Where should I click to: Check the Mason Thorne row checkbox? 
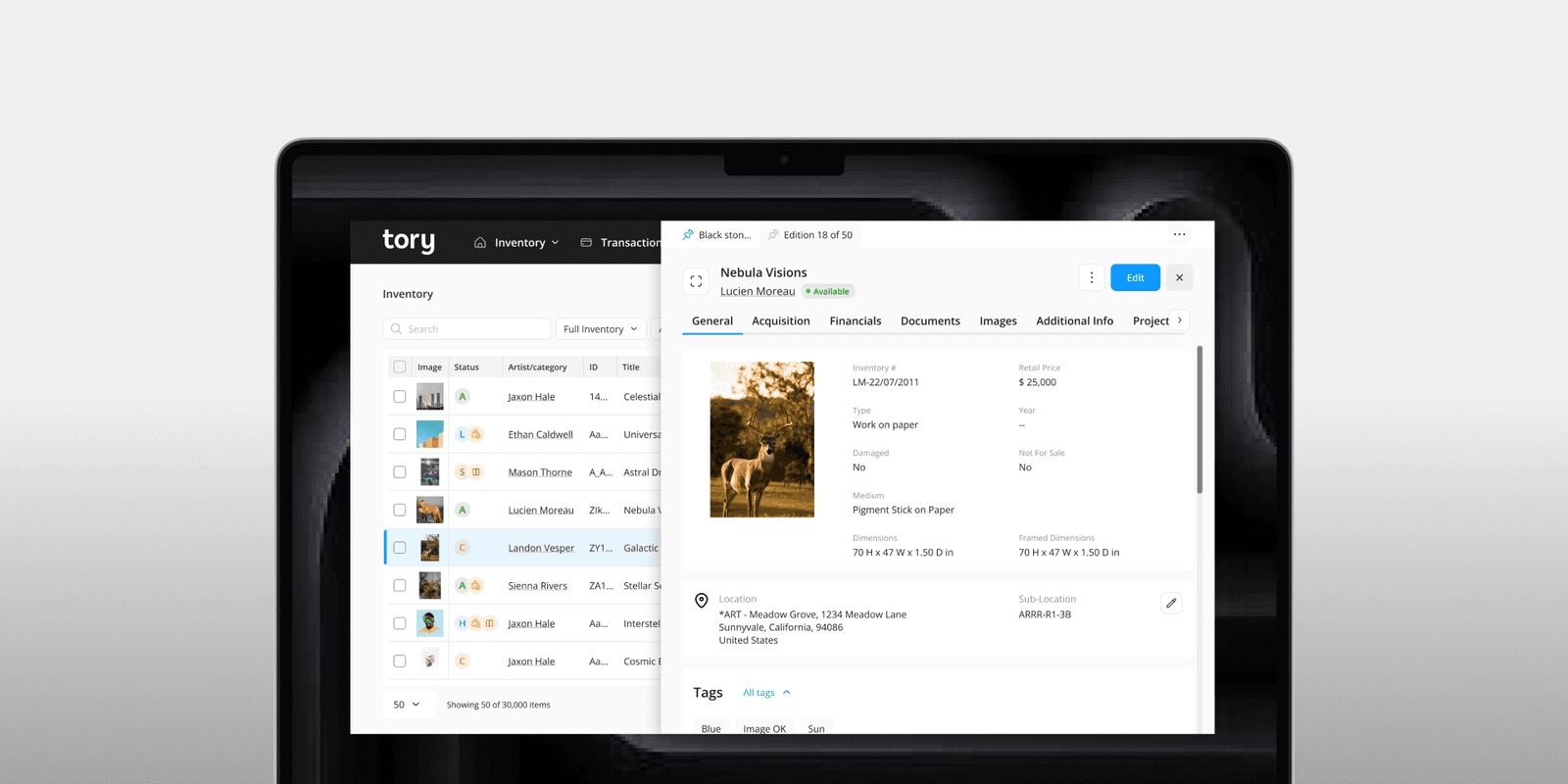(399, 472)
